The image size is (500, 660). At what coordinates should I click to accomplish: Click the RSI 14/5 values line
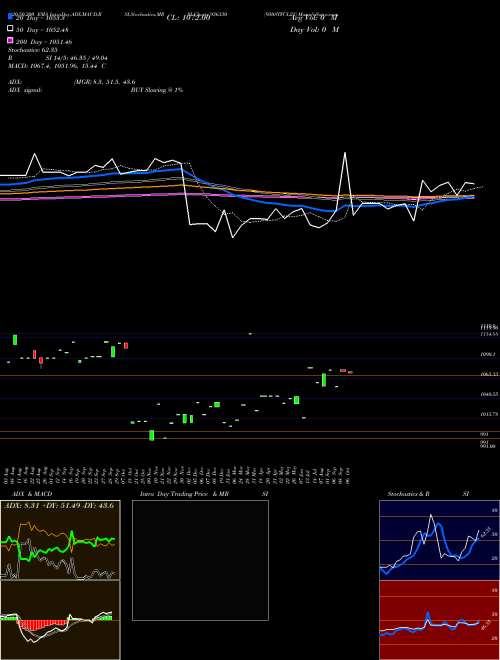coord(58,58)
